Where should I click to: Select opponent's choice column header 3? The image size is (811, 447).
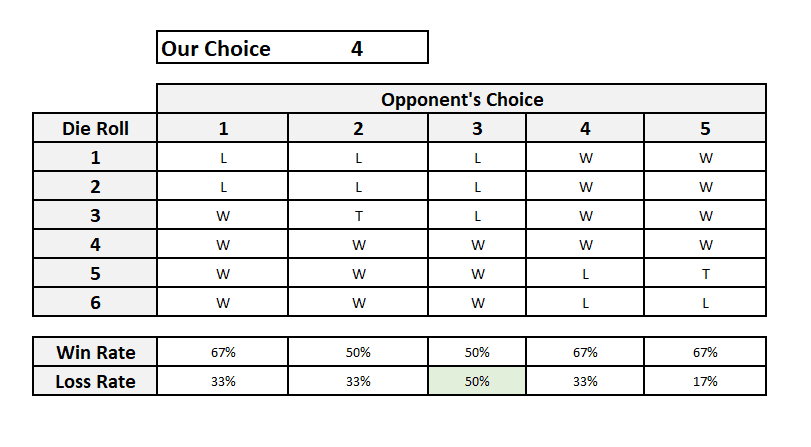[477, 128]
